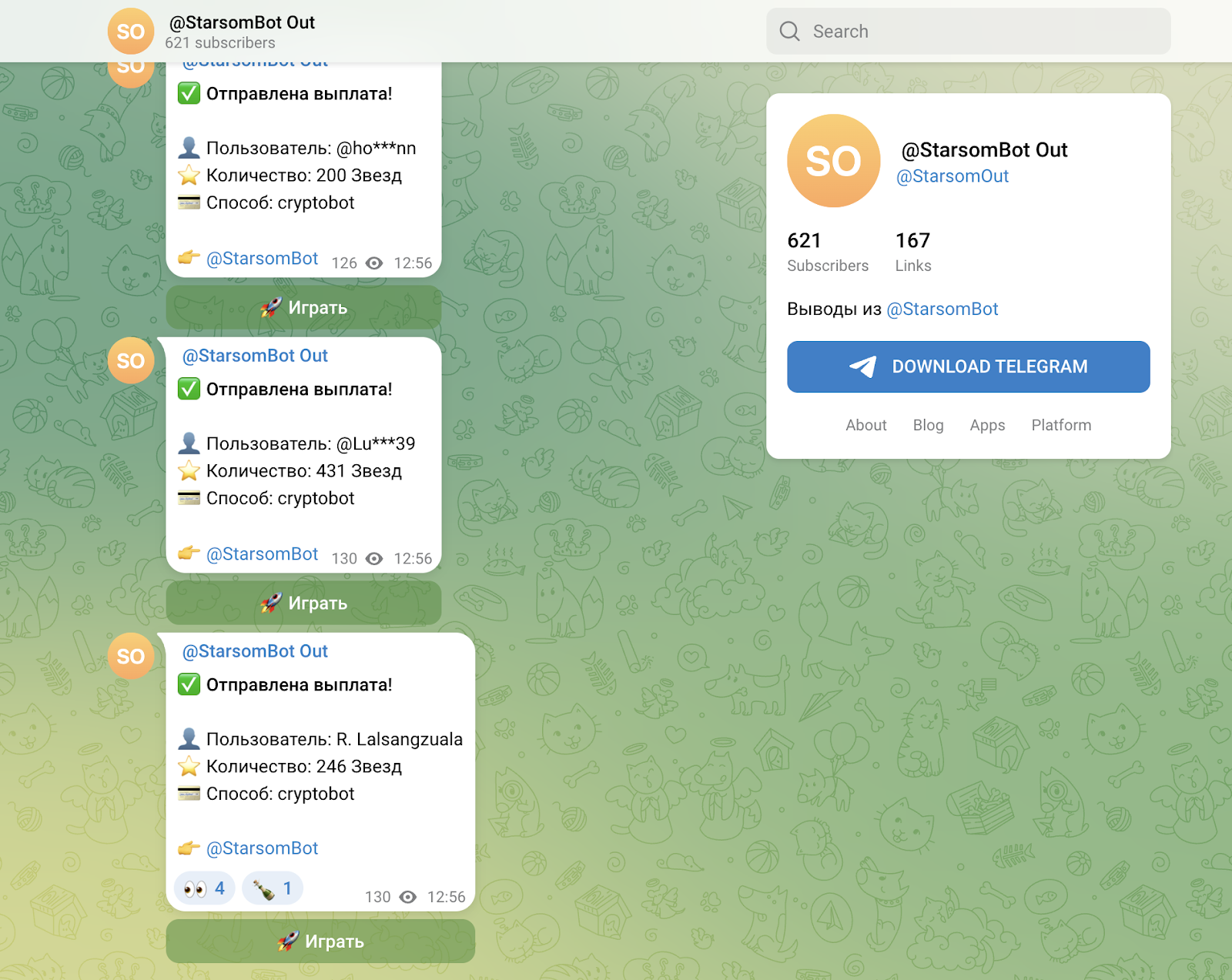Click the text Пользователь: @Lu***39
The width and height of the screenshot is (1232, 980).
(x=311, y=443)
